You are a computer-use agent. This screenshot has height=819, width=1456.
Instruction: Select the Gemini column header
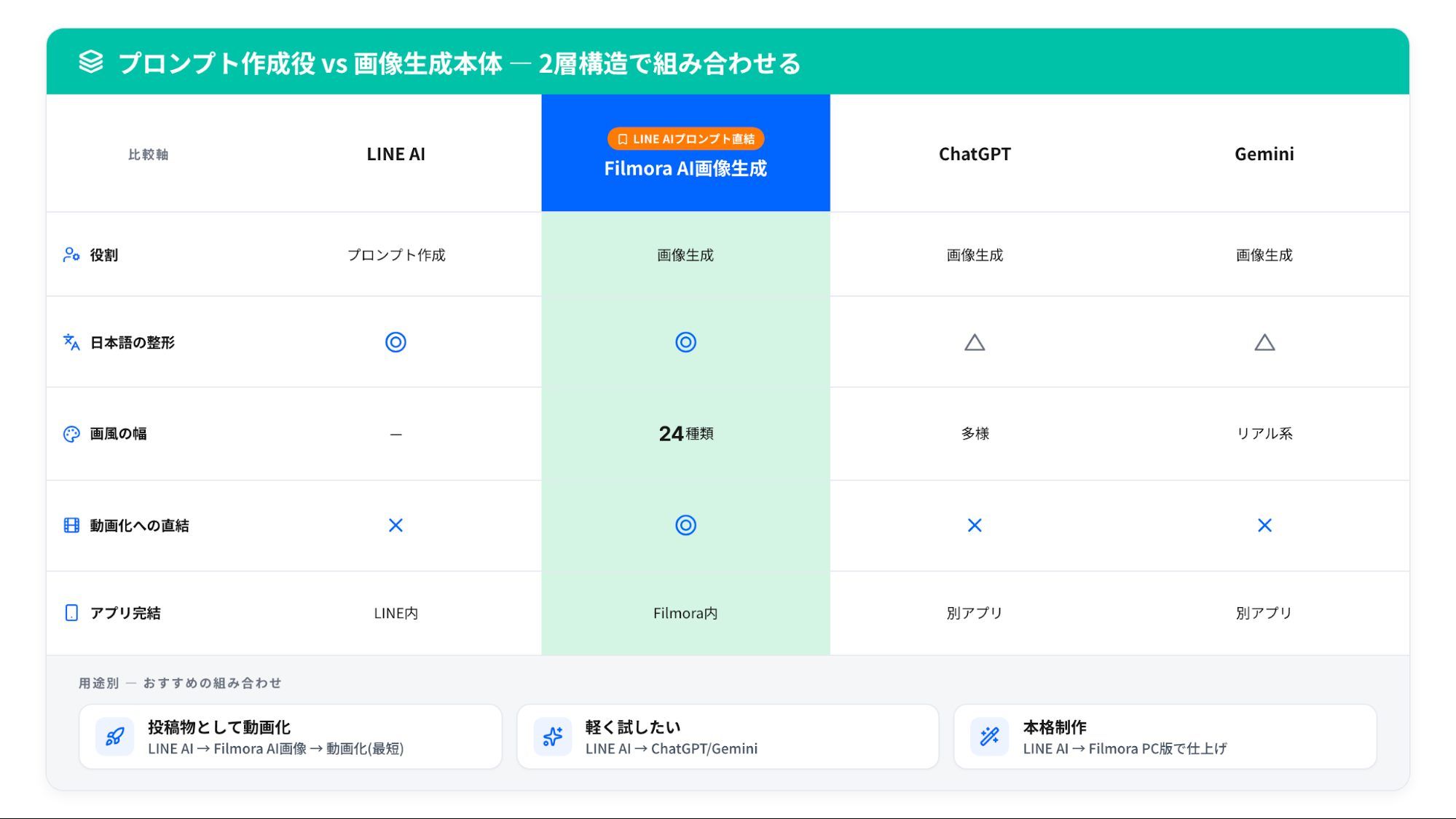(x=1264, y=154)
